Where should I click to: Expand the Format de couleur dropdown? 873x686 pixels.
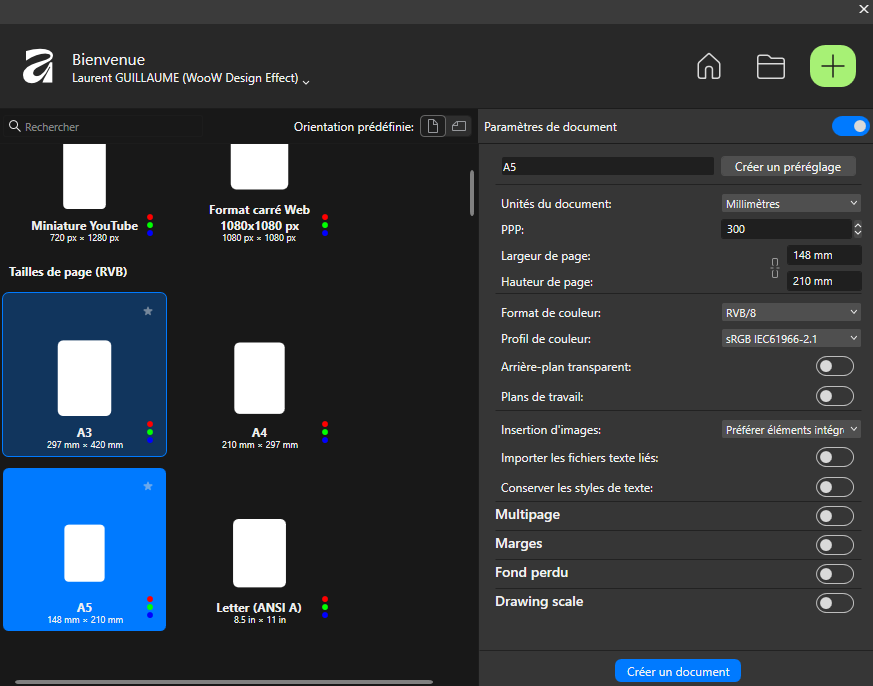point(790,312)
